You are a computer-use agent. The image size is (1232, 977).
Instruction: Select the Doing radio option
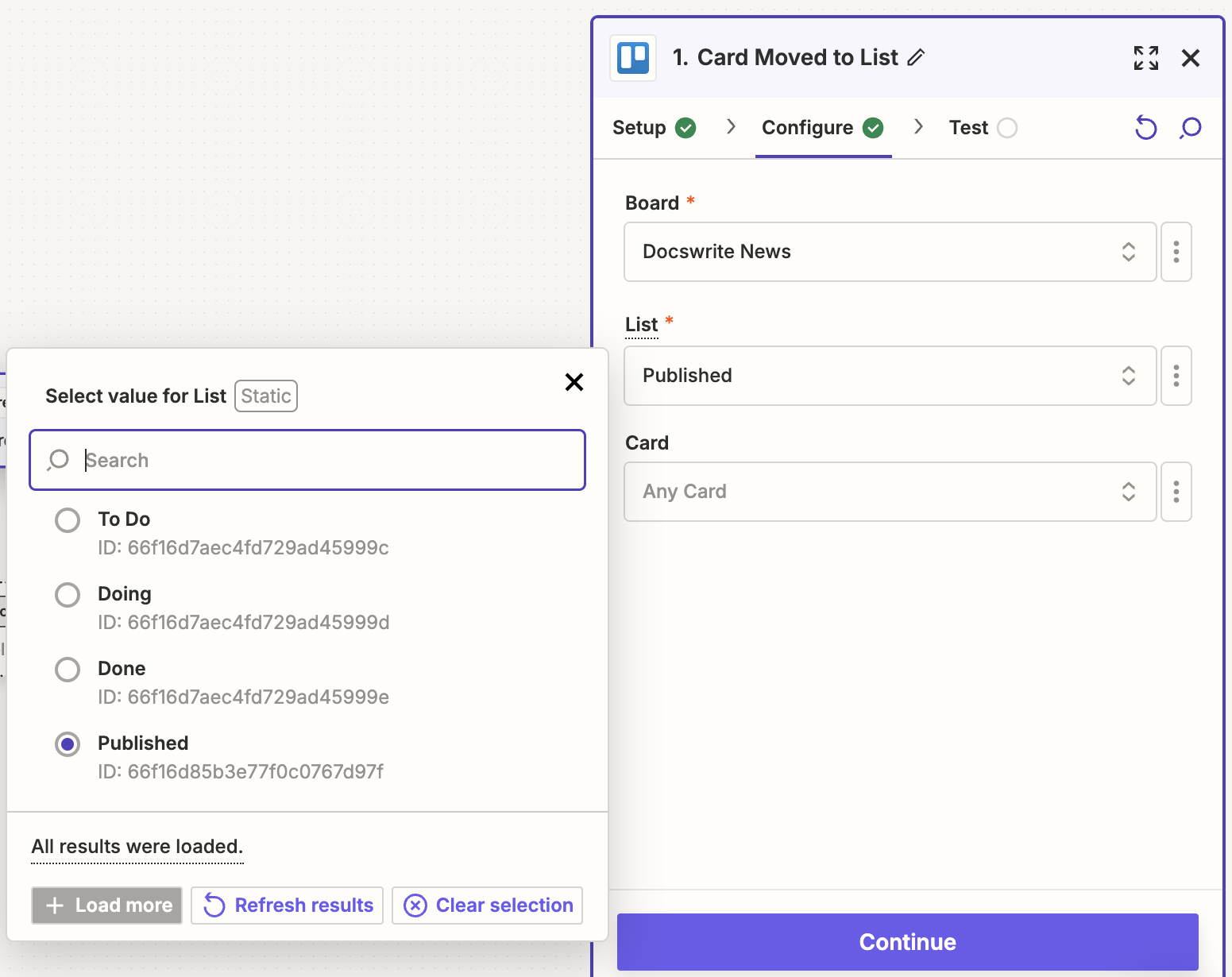point(68,595)
